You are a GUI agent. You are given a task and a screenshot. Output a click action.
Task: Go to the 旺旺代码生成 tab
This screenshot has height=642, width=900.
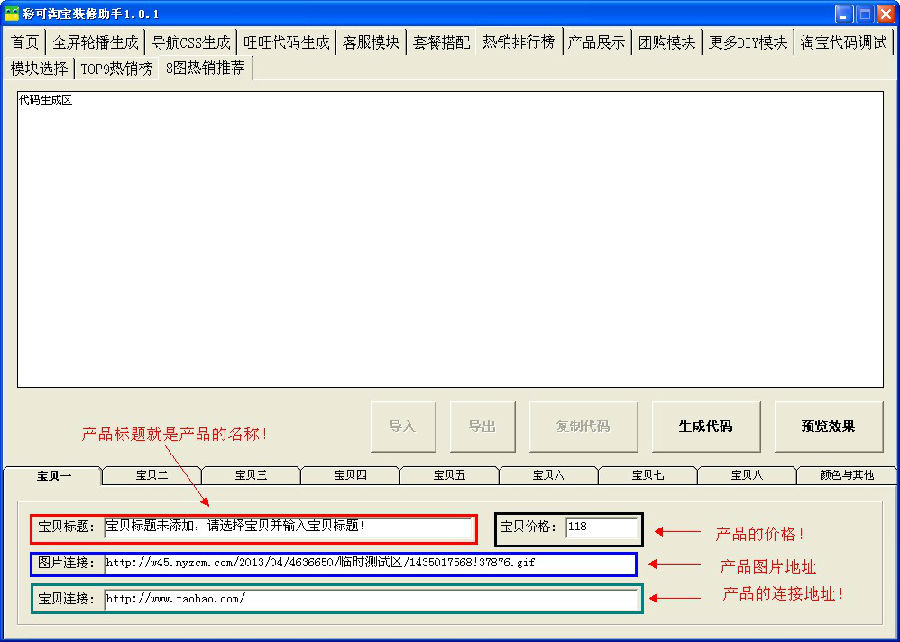(286, 42)
